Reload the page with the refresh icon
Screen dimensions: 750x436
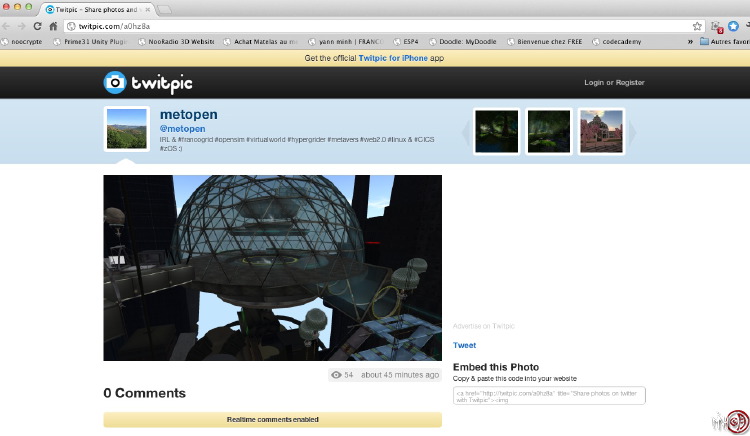tap(37, 26)
